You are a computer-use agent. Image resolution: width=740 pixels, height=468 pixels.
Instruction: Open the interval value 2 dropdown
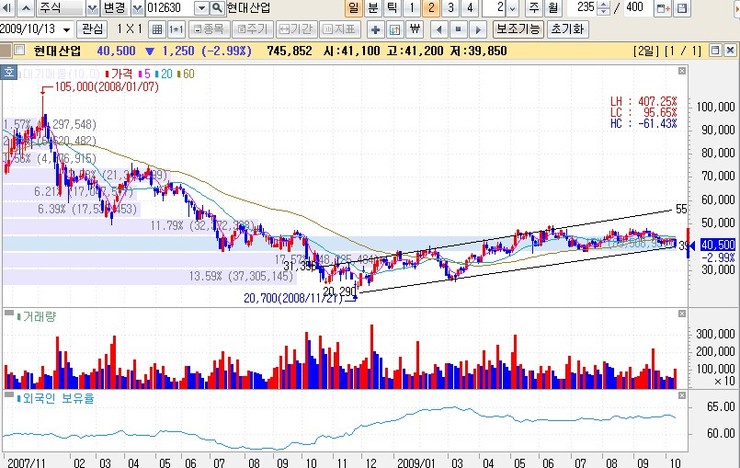513,8
